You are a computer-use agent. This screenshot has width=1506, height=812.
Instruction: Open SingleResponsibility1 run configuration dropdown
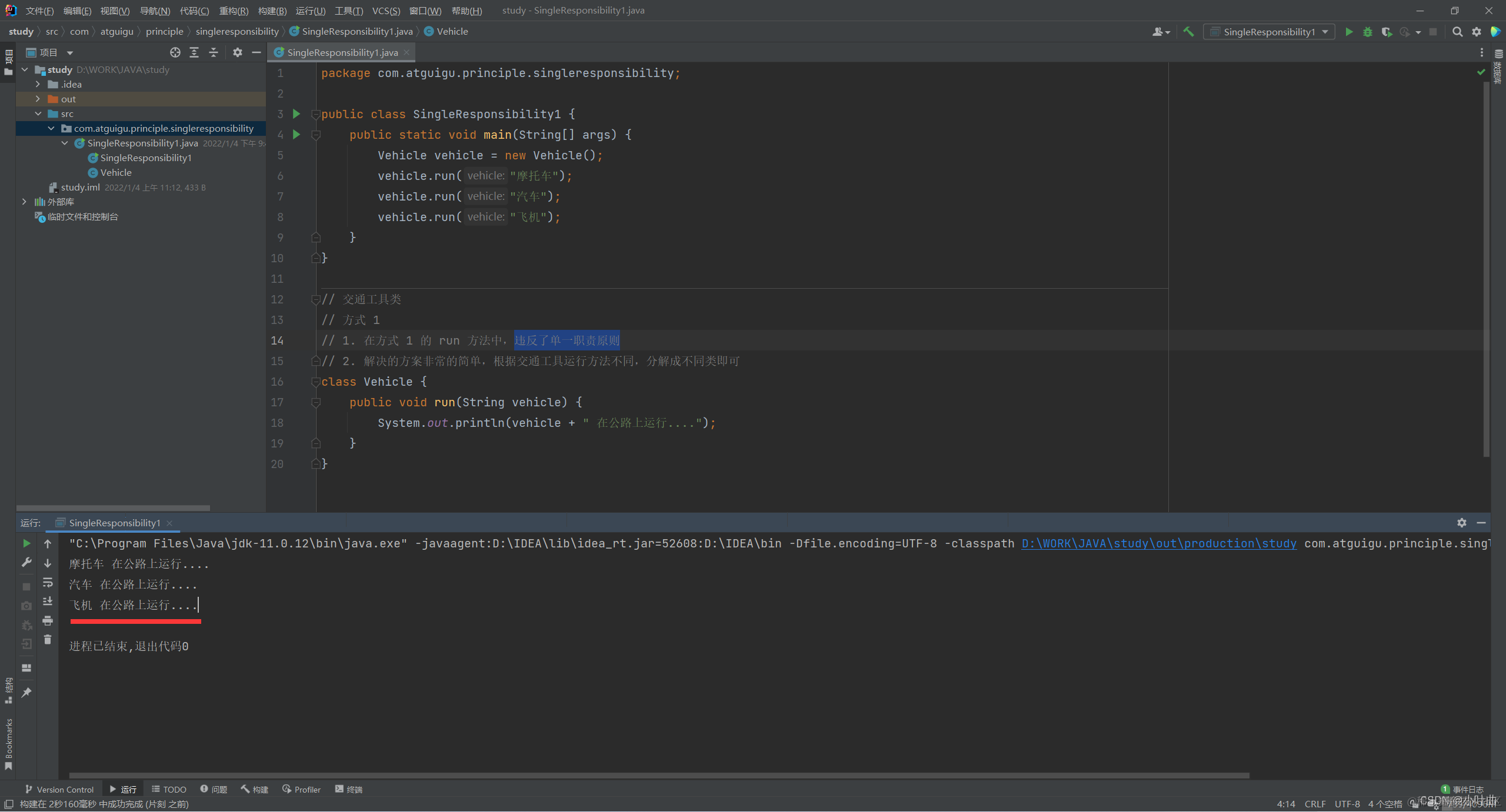[1269, 32]
